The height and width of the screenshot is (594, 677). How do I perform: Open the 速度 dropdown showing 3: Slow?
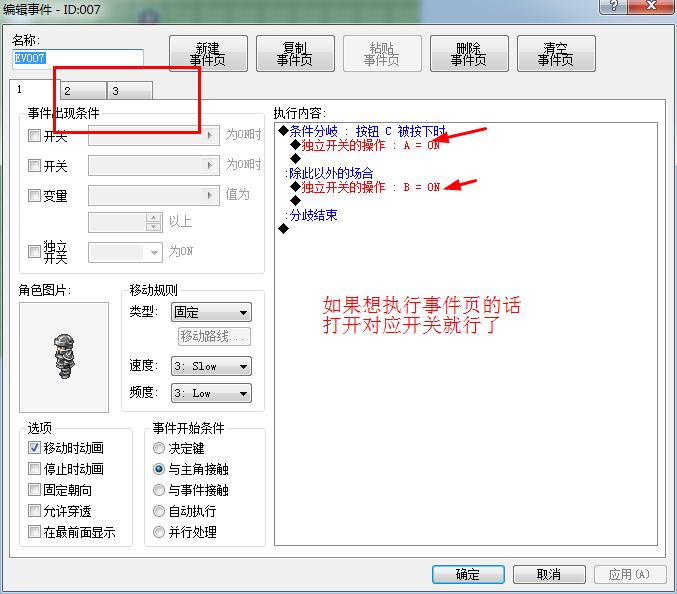211,366
